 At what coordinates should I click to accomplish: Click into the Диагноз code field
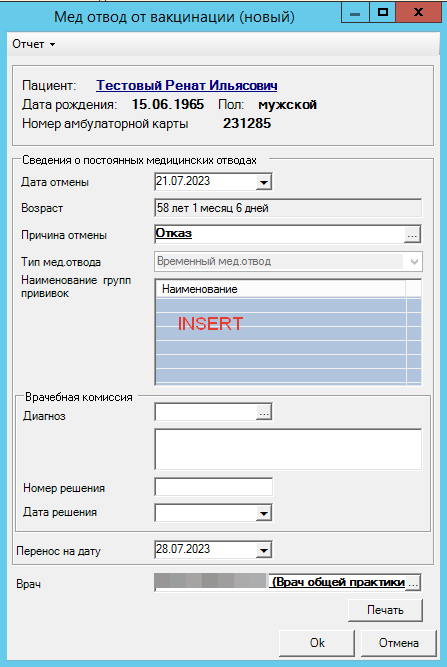point(206,412)
